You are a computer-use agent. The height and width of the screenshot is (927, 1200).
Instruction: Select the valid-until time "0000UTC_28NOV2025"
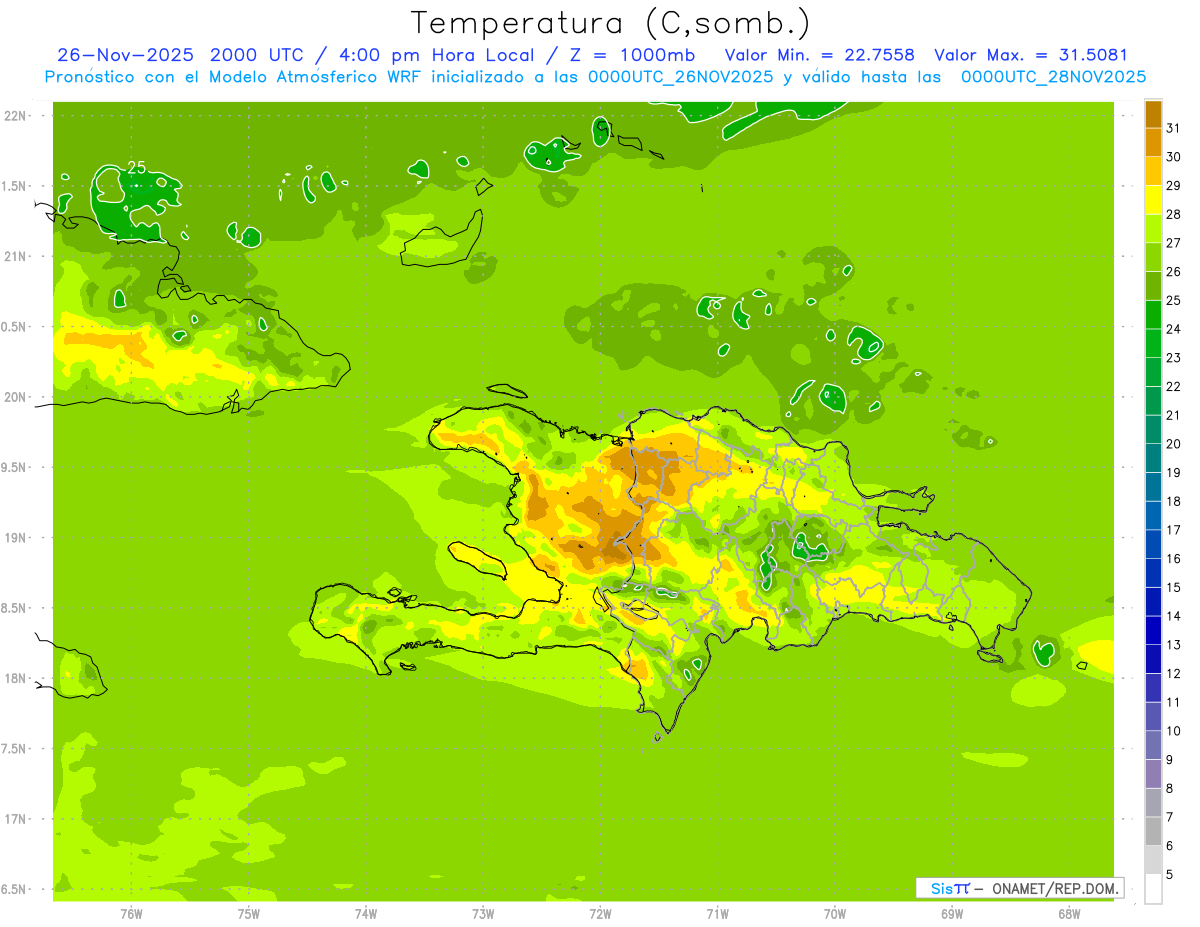pyautogui.click(x=1053, y=77)
